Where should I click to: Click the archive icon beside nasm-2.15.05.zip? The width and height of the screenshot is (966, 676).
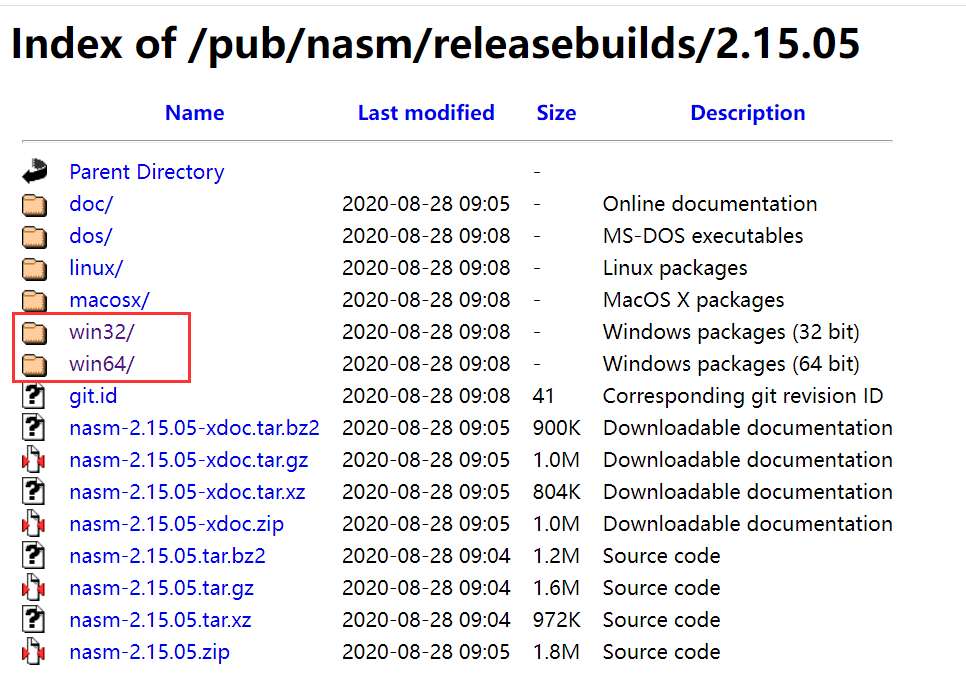pos(34,652)
